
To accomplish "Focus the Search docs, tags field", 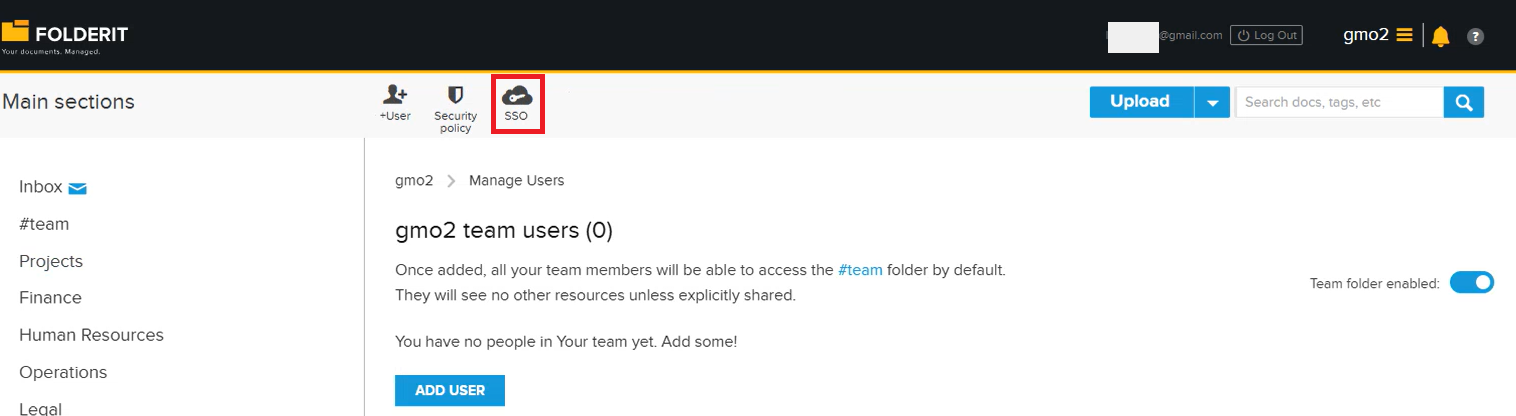I will 1339,102.
